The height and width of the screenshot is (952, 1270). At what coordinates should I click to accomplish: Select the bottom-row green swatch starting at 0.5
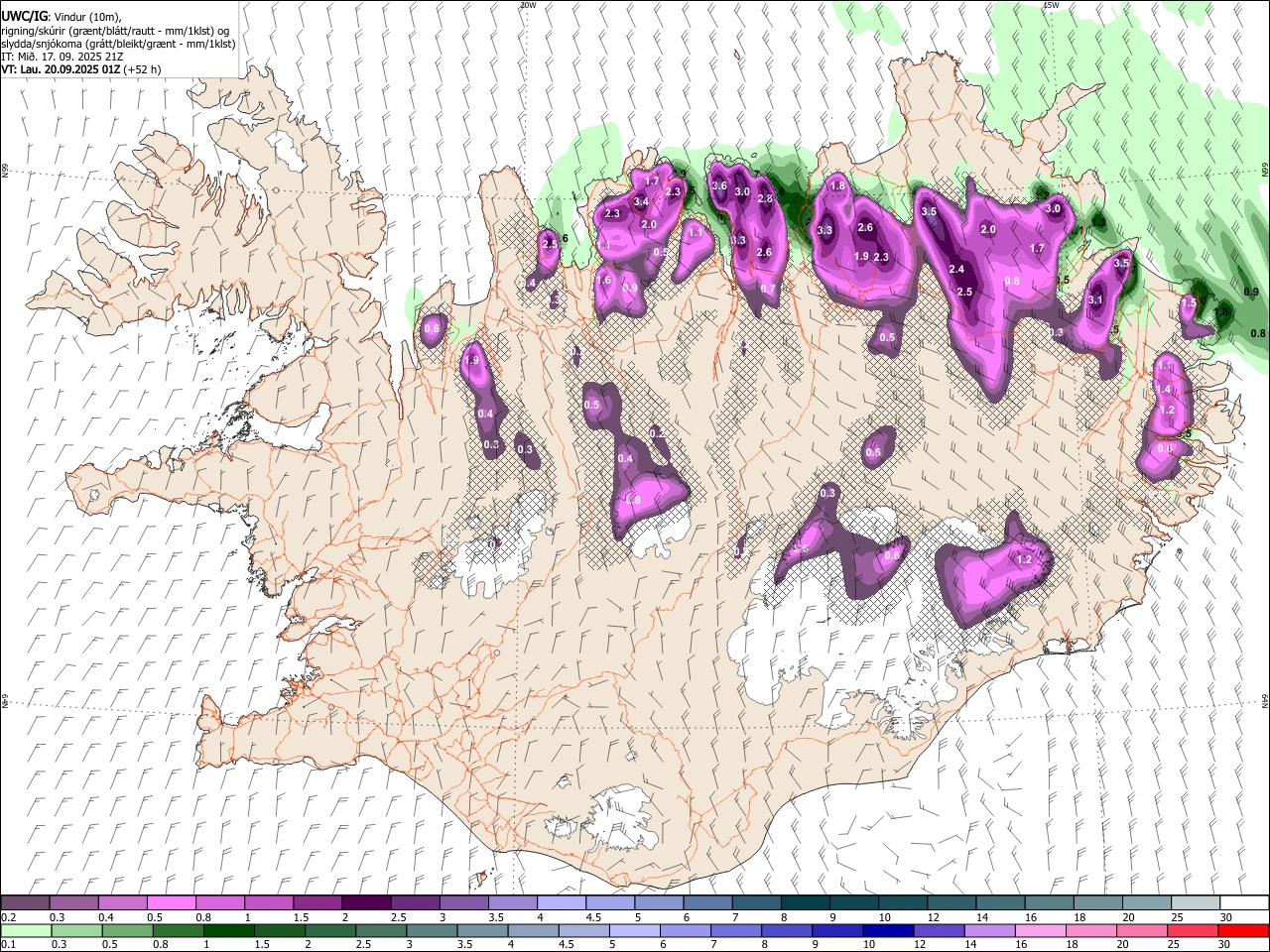(127, 930)
